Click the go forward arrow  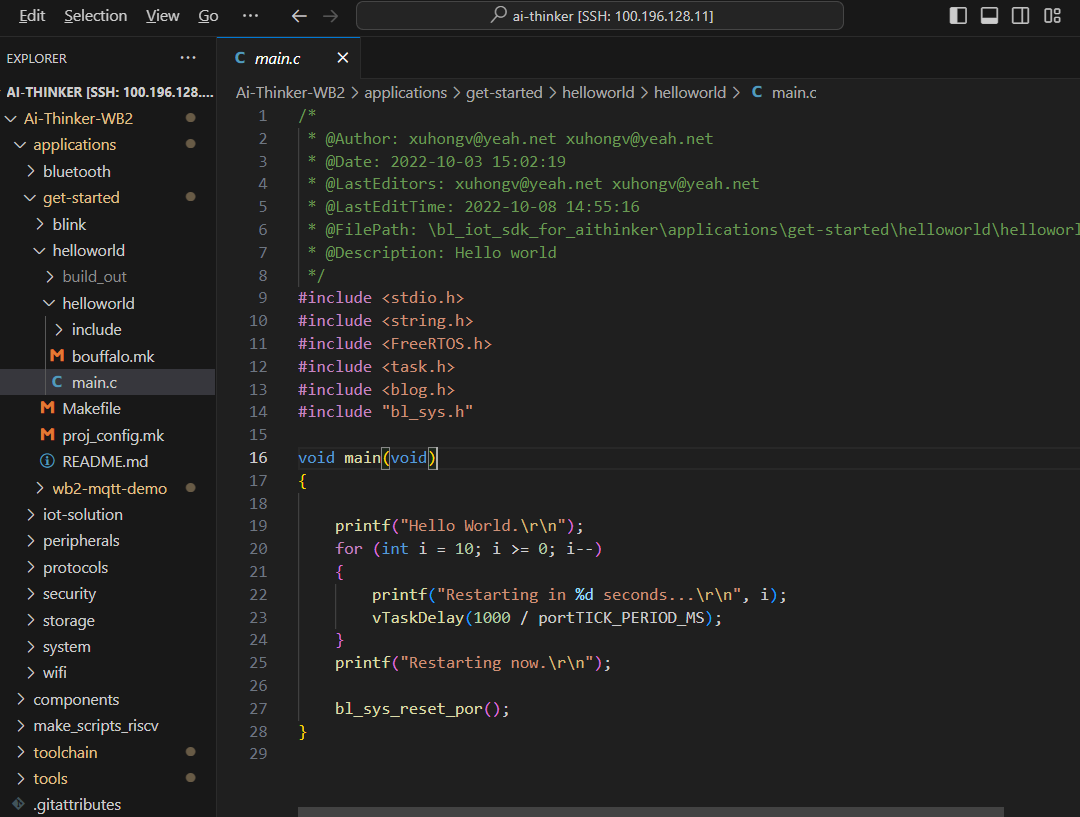[x=330, y=16]
